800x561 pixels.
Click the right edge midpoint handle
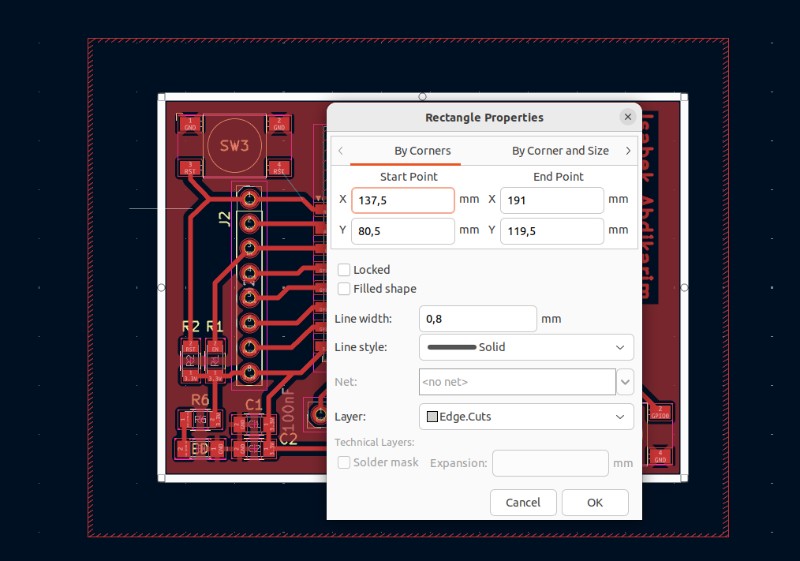684,288
